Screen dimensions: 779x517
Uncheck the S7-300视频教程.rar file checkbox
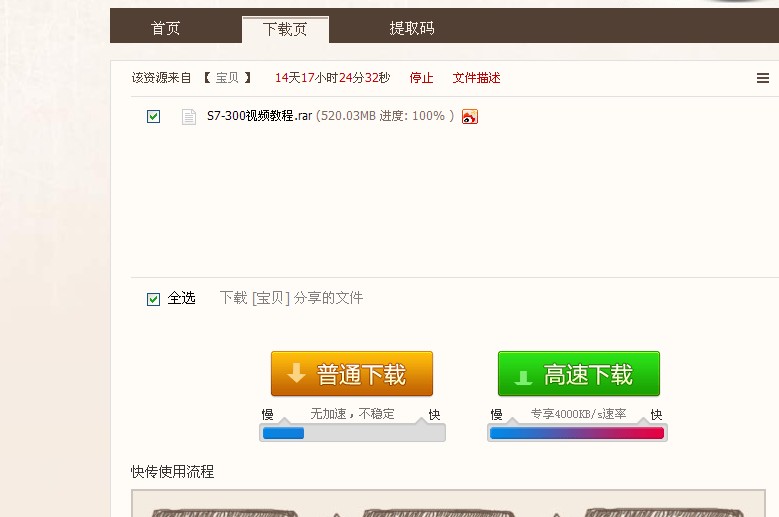point(154,117)
